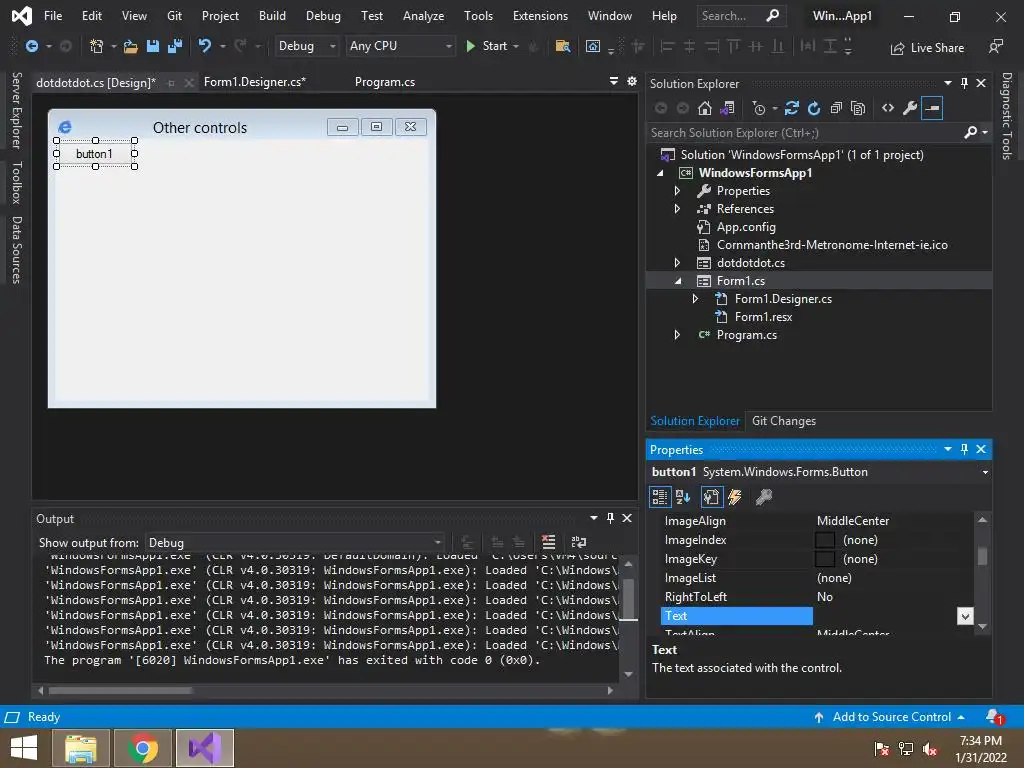The width and height of the screenshot is (1024, 768).
Task: Click ImageKey property swatch box
Action: click(825, 559)
